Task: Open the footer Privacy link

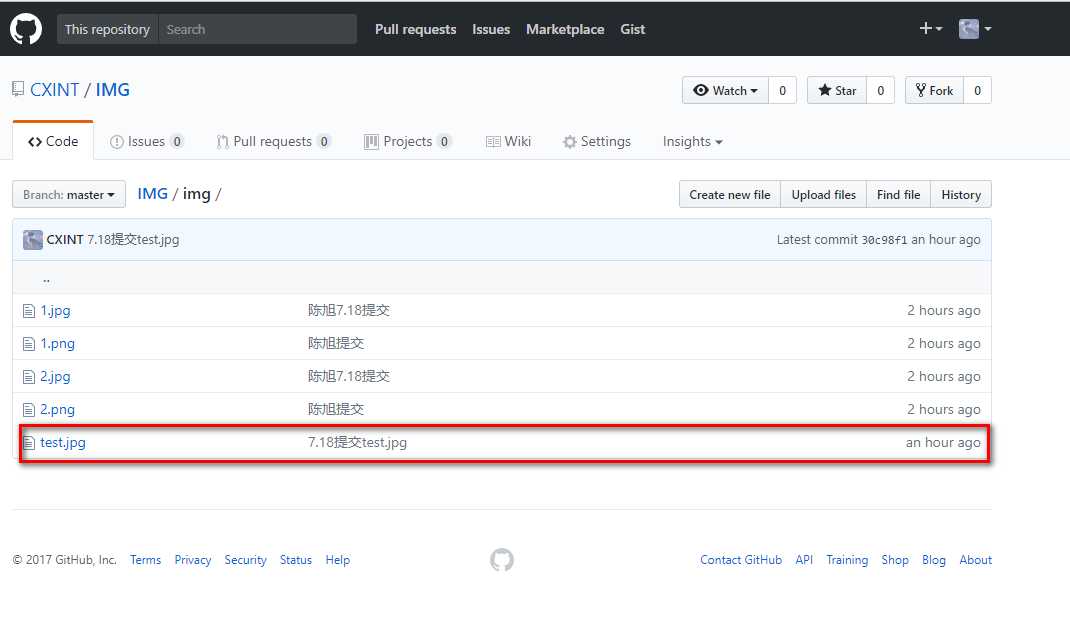Action: tap(192, 560)
